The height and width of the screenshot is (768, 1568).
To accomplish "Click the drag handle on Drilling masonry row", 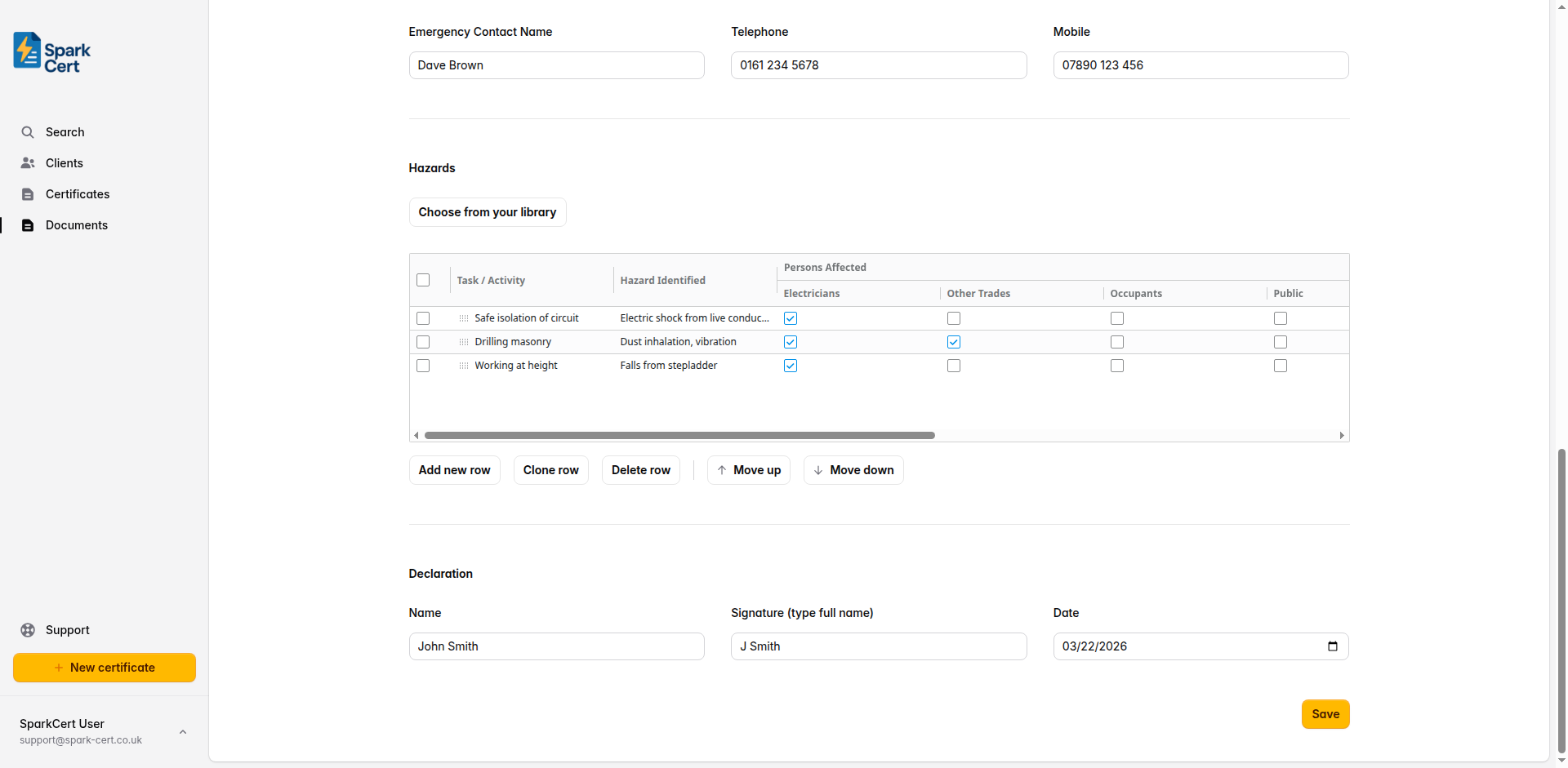I will [464, 341].
